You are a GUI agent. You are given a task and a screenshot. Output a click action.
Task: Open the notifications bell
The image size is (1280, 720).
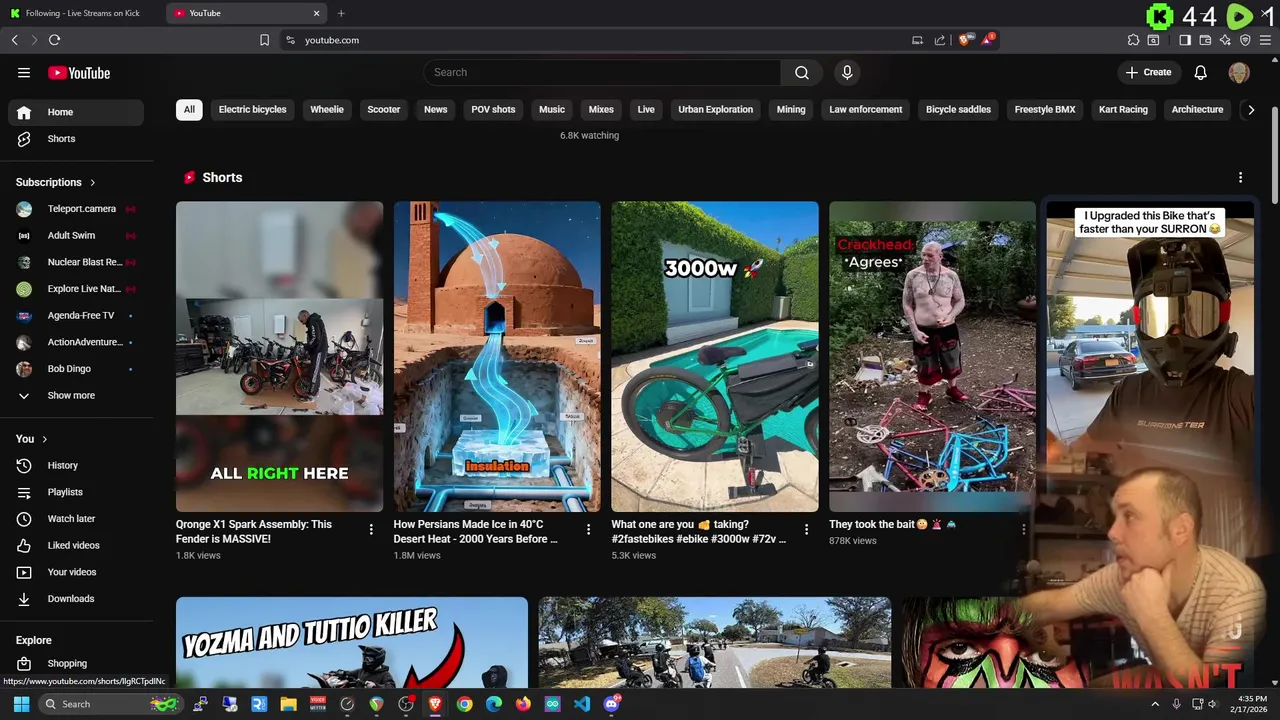coord(1201,72)
